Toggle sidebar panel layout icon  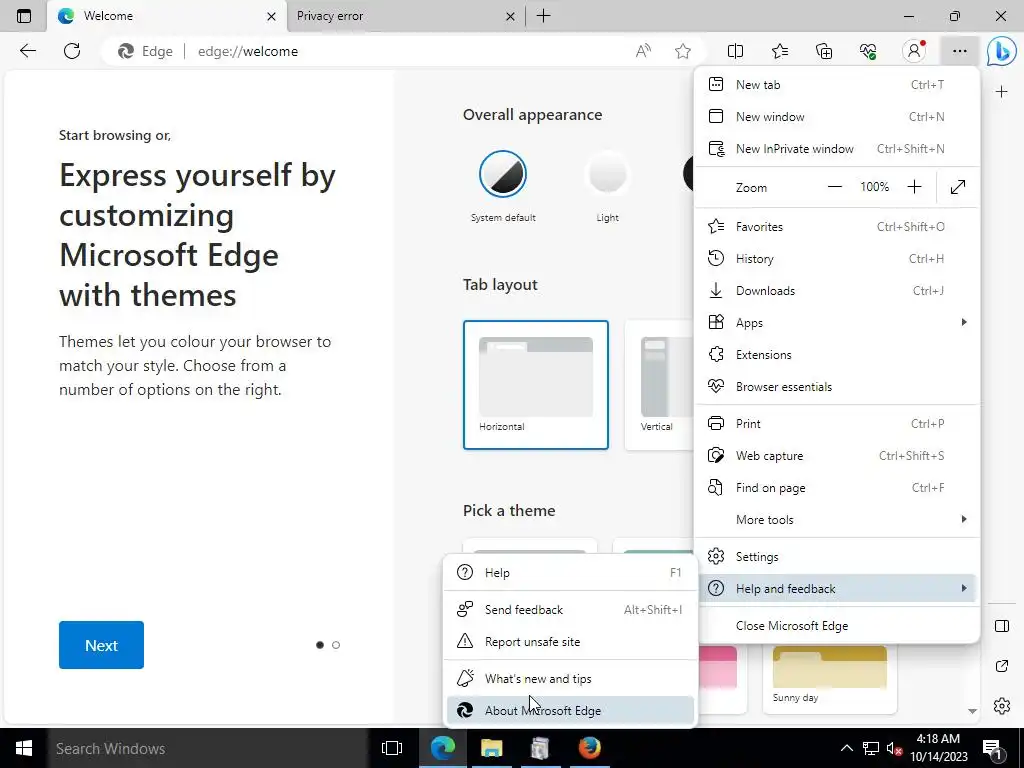1002,626
